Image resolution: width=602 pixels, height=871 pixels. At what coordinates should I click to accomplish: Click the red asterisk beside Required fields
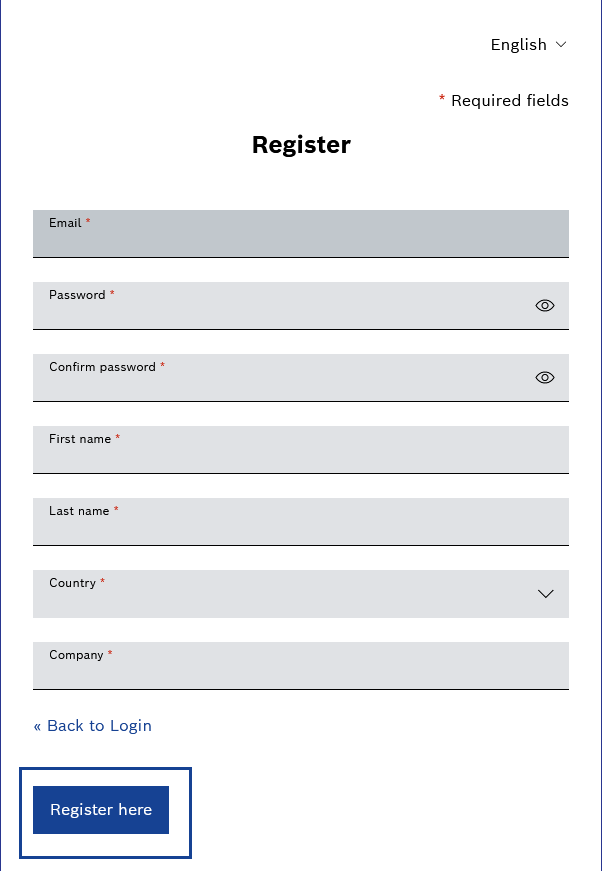tap(442, 99)
